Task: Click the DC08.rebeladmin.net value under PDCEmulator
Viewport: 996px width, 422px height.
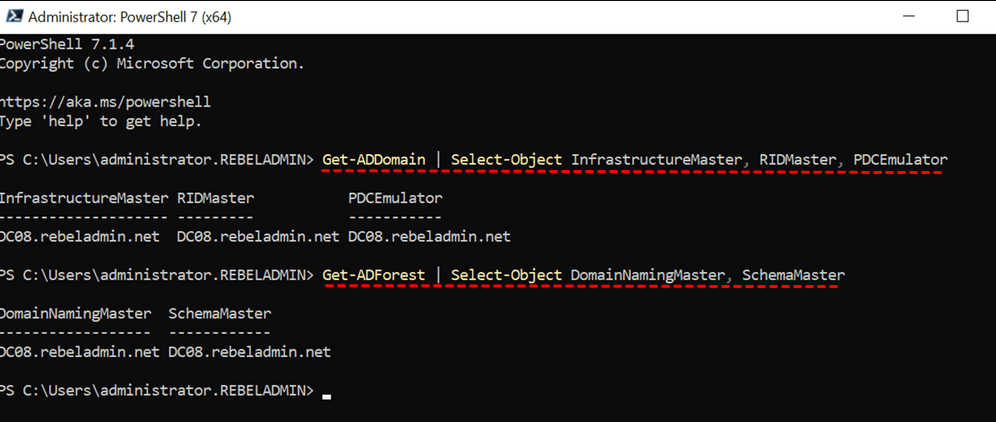Action: click(429, 237)
